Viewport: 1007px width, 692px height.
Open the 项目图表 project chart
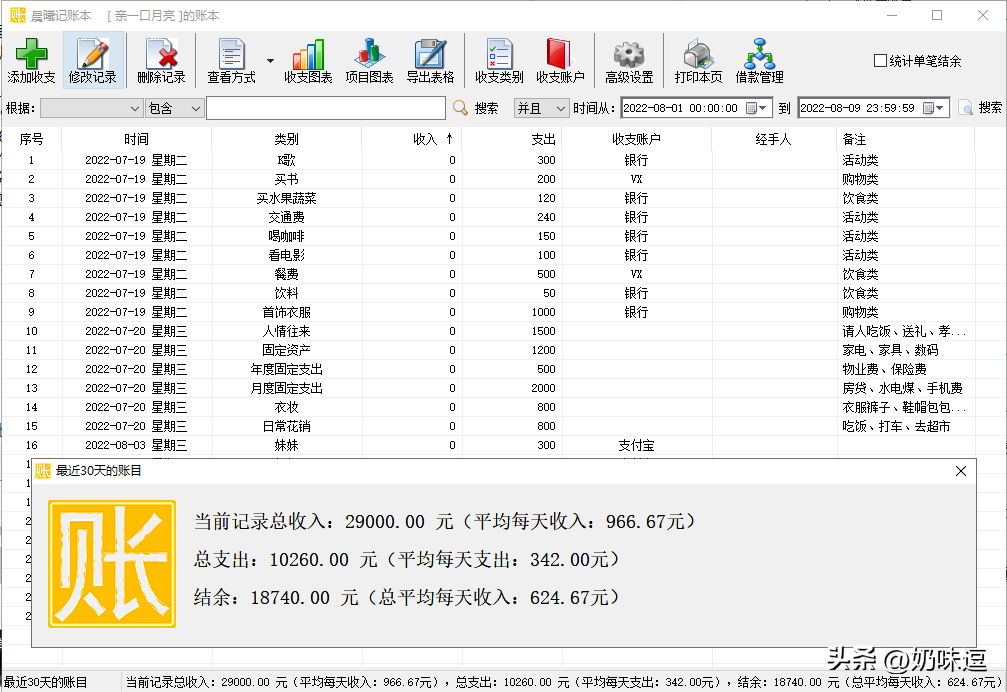pos(369,61)
